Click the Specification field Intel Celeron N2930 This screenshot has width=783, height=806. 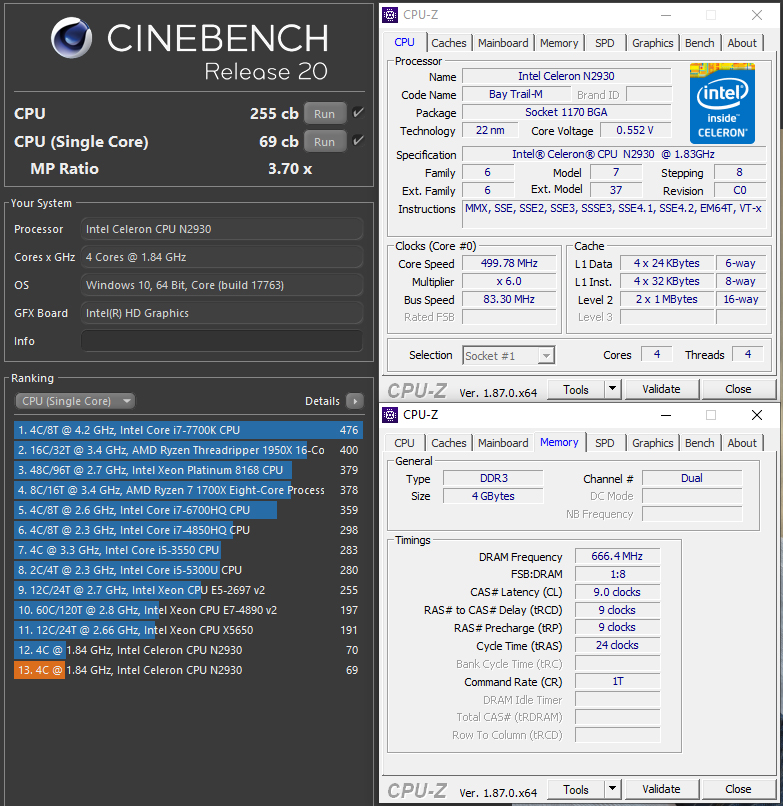point(614,154)
